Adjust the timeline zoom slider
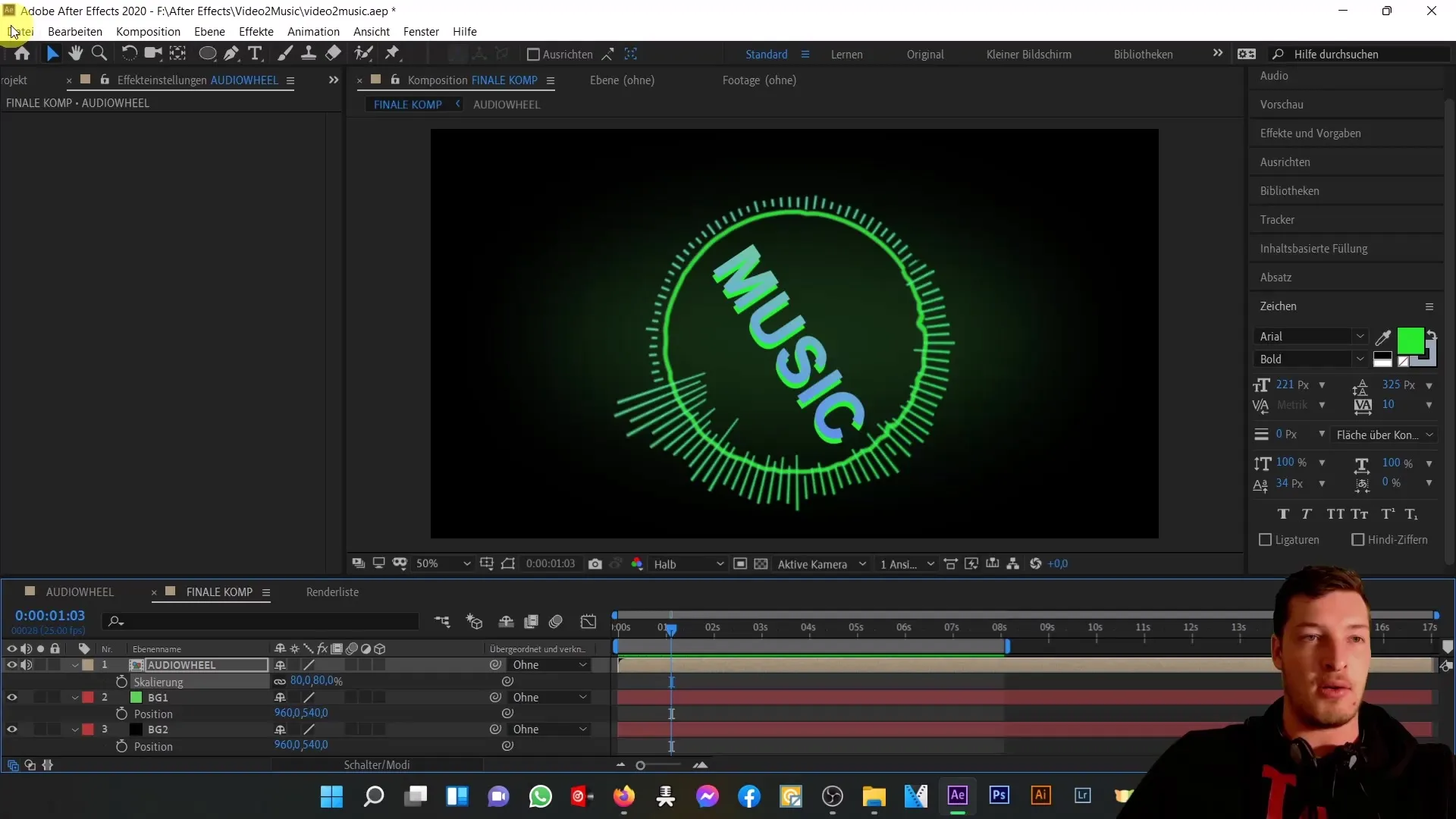Viewport: 1456px width, 819px height. click(641, 766)
